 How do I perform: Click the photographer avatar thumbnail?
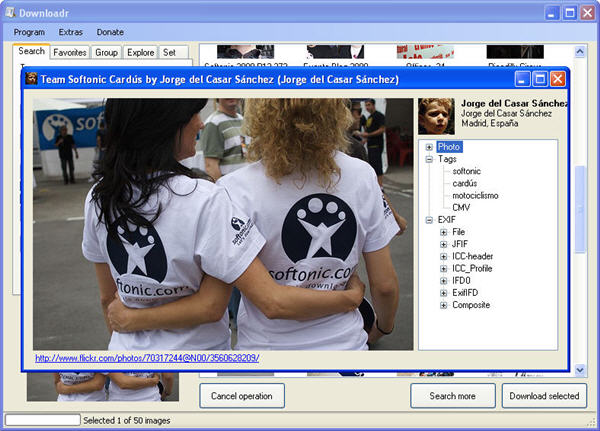436,116
